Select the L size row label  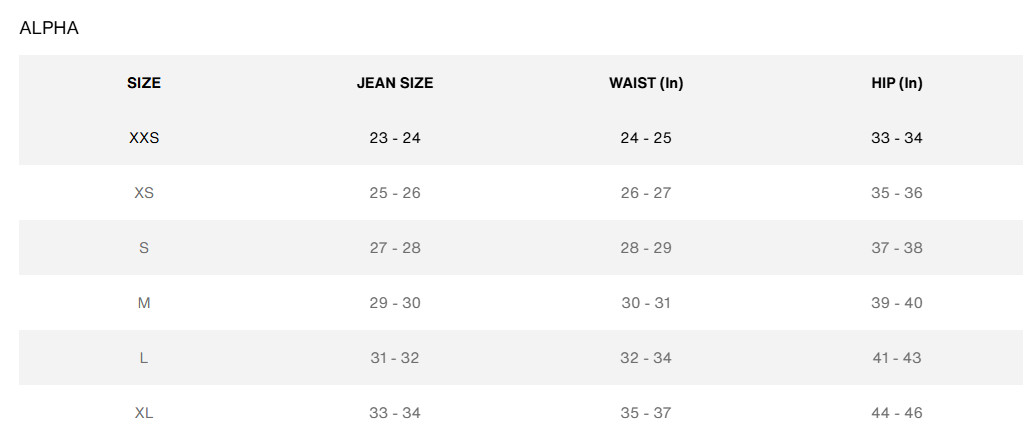pyautogui.click(x=144, y=358)
